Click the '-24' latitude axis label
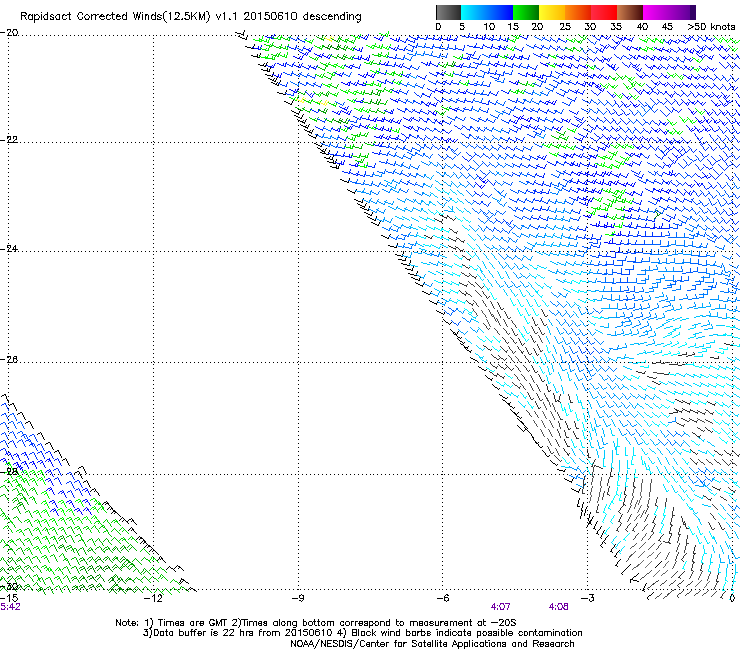 pos(9,248)
